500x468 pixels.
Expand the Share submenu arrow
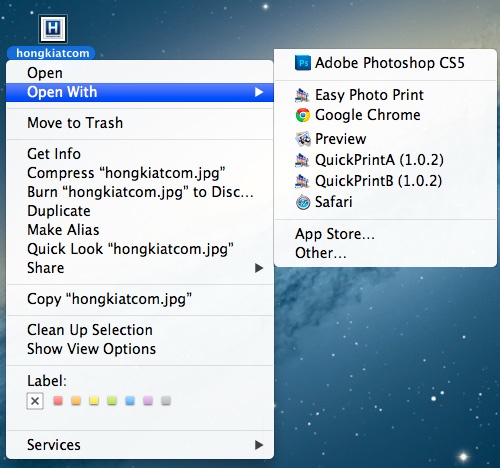(259, 268)
